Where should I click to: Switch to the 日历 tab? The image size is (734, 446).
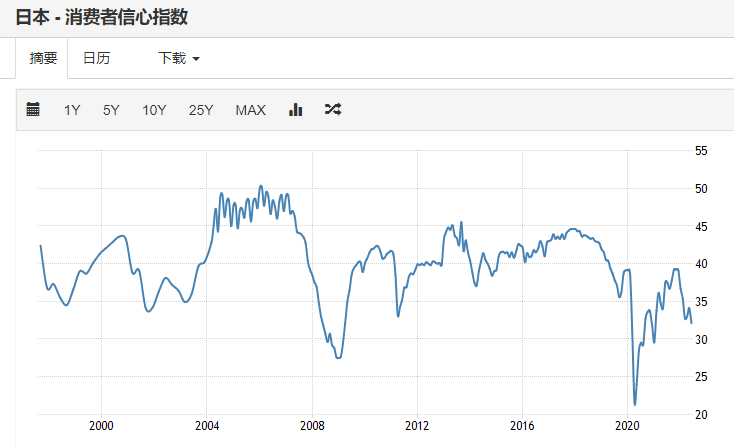96,58
